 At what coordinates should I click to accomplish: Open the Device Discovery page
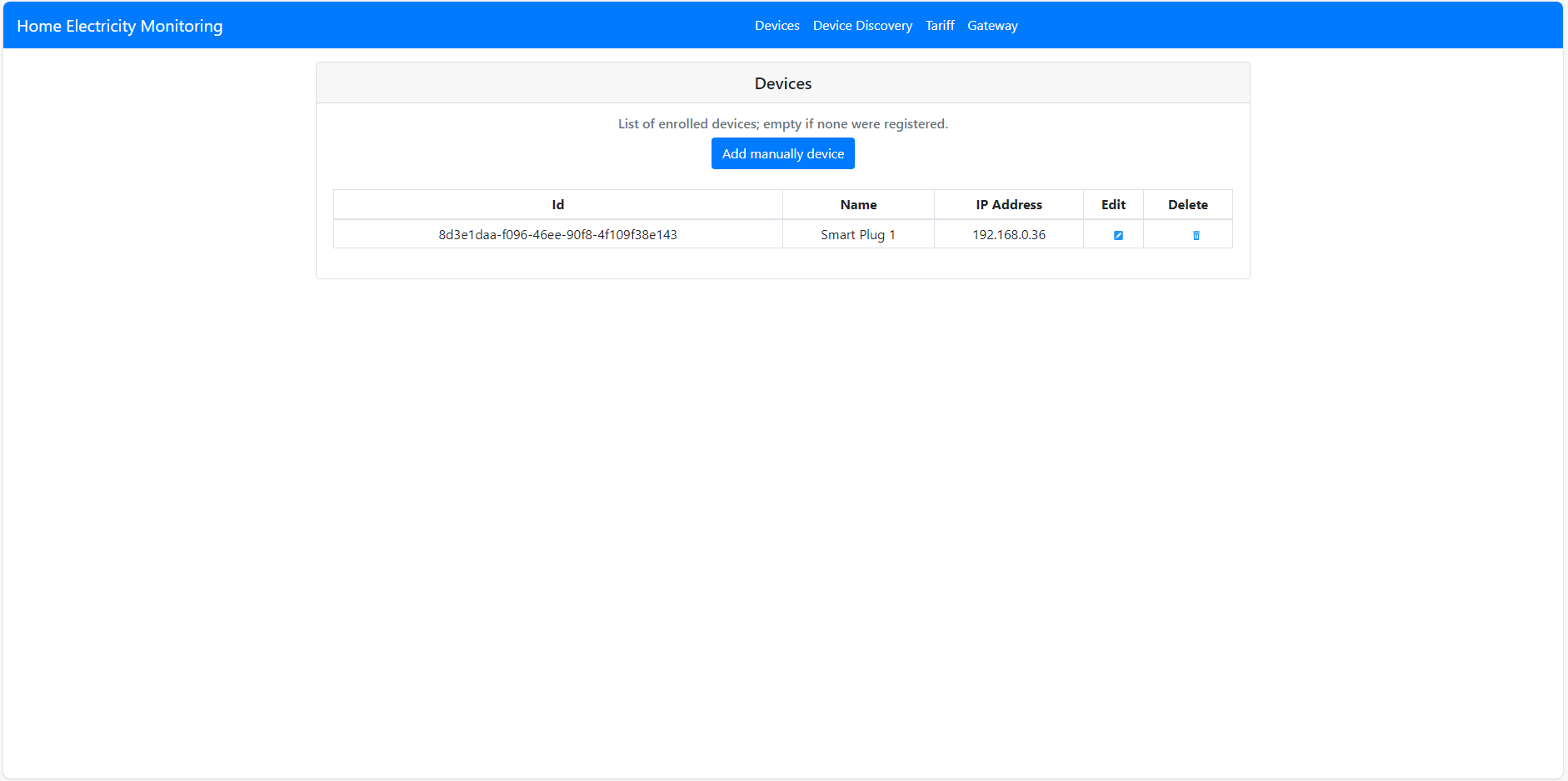pos(862,25)
